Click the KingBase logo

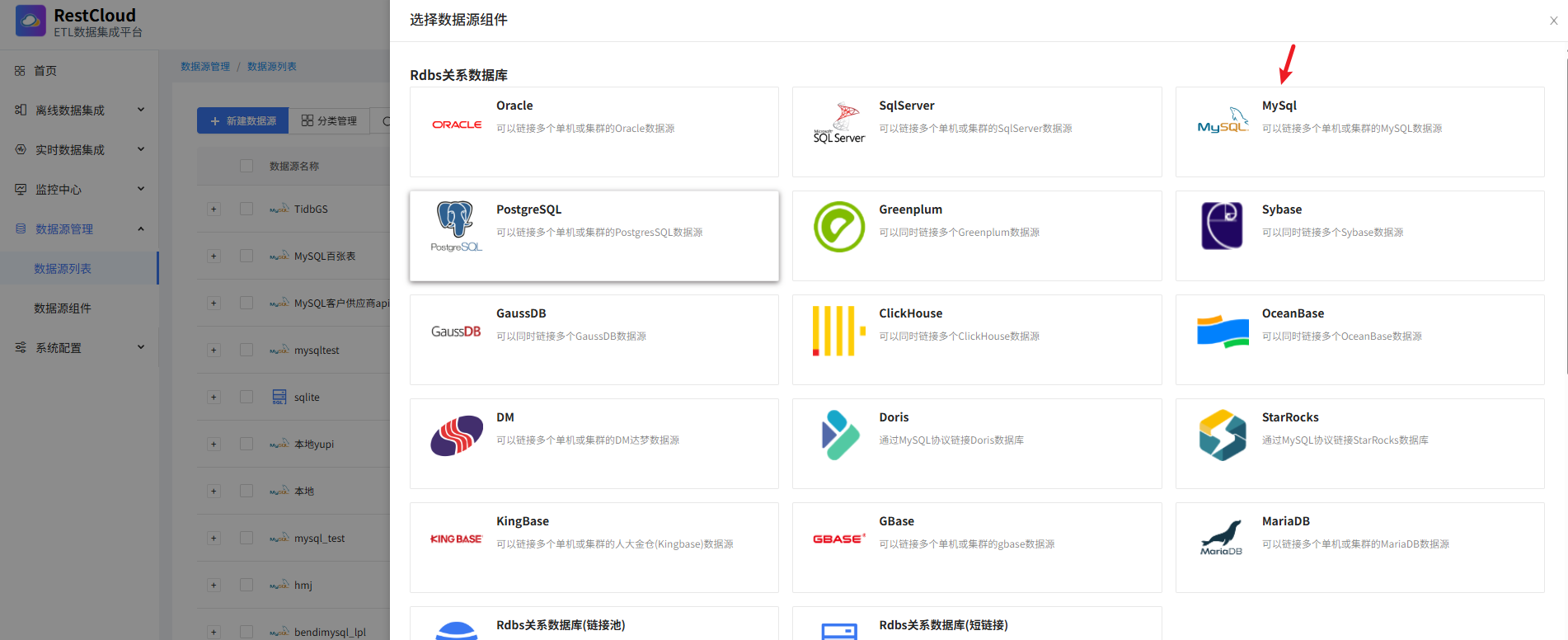456,539
